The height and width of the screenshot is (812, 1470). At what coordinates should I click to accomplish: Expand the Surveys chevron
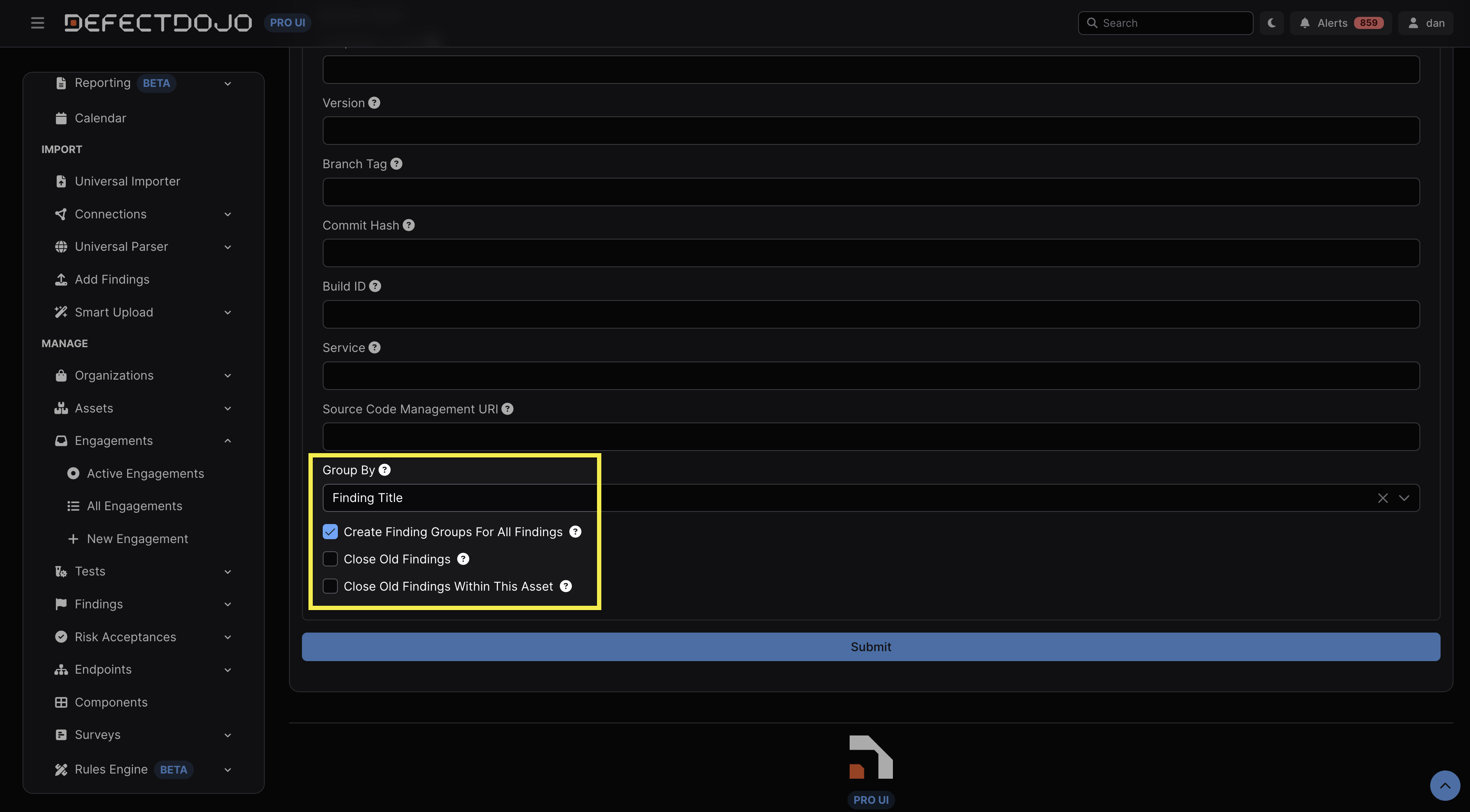click(228, 735)
